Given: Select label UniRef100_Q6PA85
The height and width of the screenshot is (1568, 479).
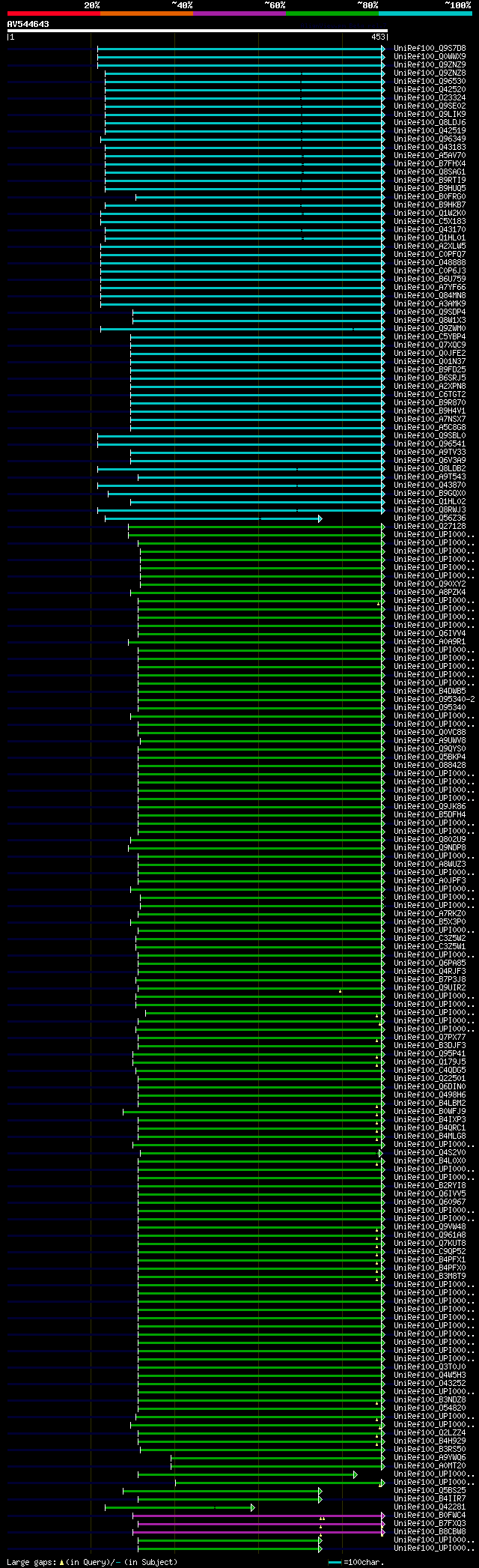Looking at the screenshot, I should coord(430,963).
